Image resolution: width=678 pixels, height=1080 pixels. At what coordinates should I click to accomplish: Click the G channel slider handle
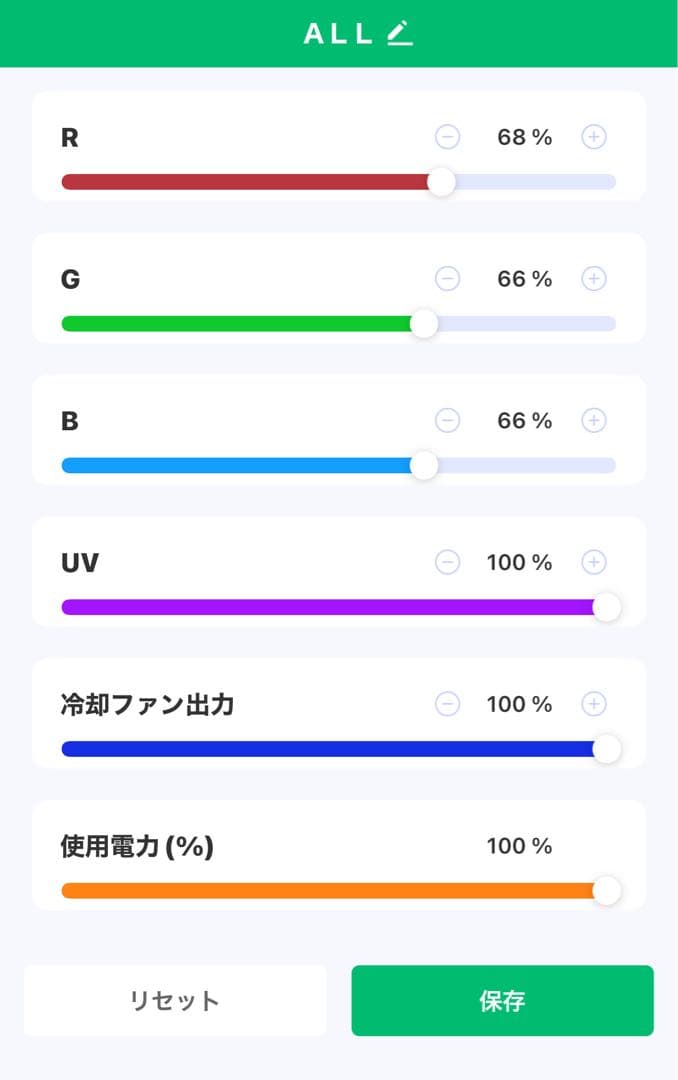coord(424,324)
